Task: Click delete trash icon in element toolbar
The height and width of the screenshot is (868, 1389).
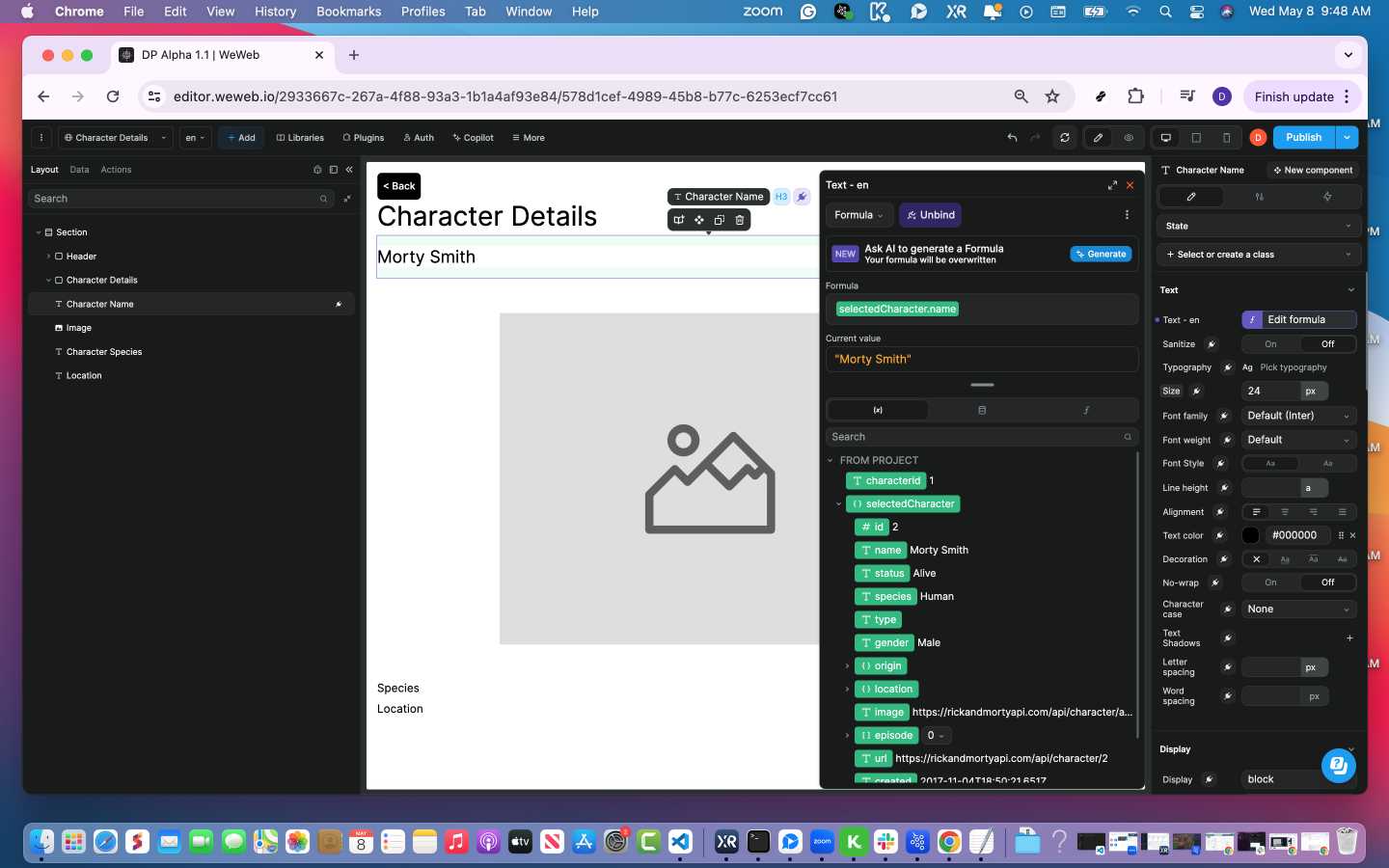Action: pos(740,220)
